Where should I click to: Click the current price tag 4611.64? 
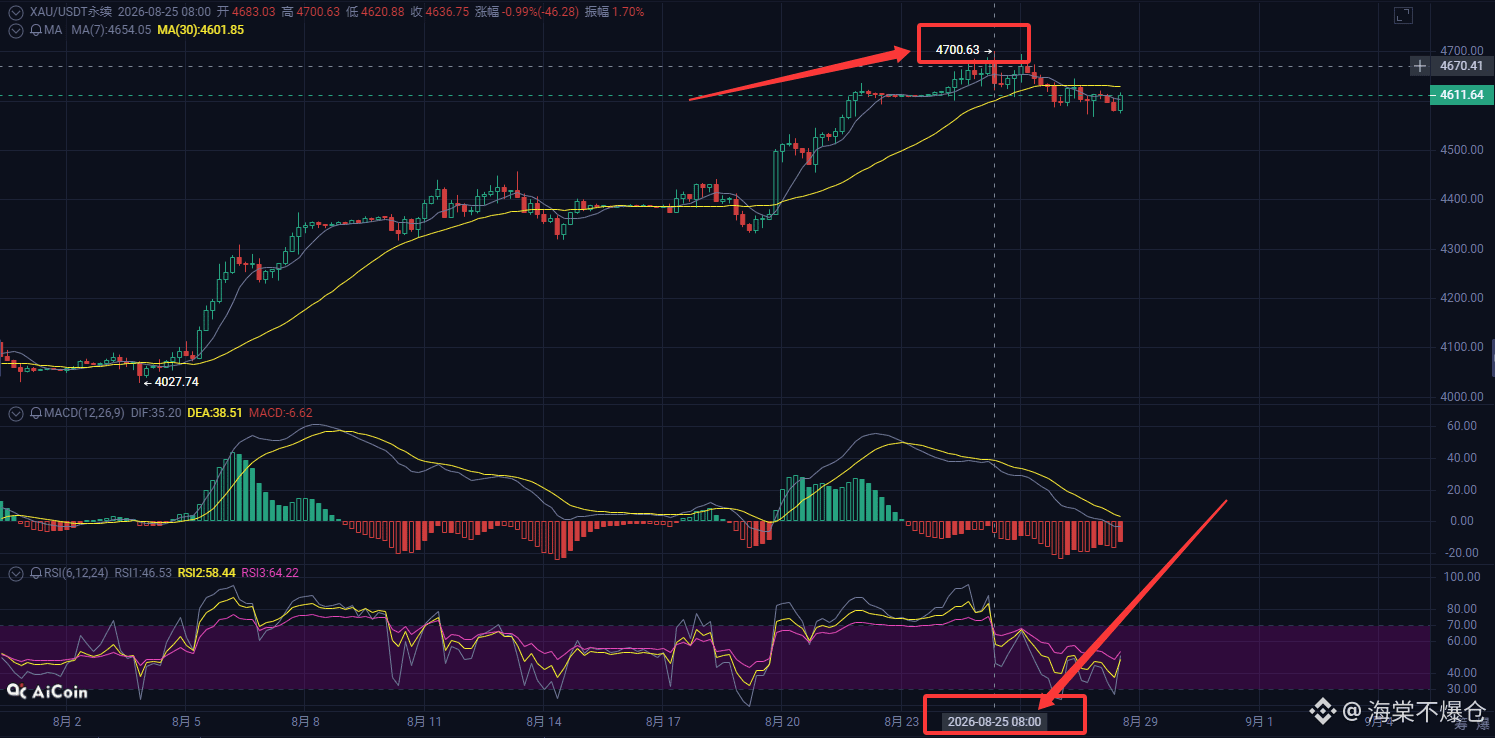click(x=1462, y=96)
